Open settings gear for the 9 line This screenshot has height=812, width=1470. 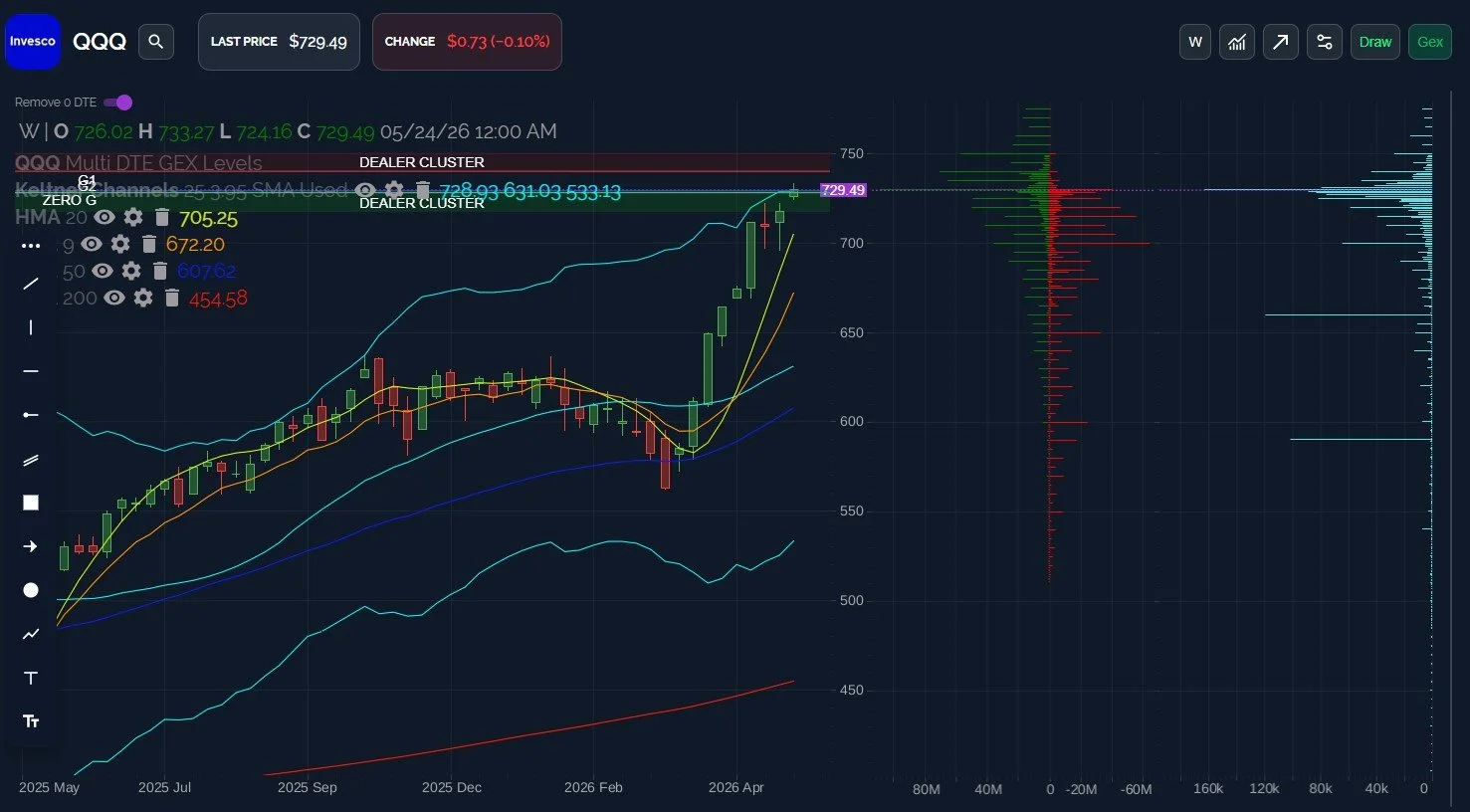click(x=120, y=244)
